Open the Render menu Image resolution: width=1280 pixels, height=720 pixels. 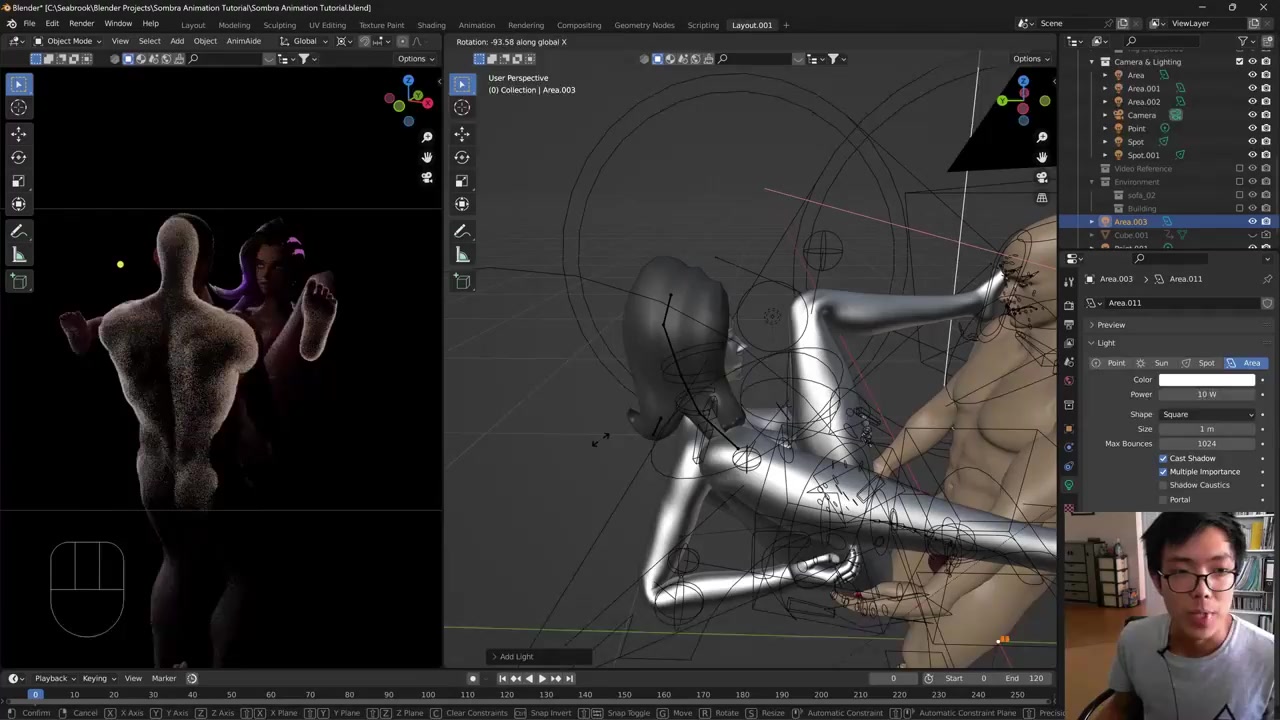tap(81, 24)
